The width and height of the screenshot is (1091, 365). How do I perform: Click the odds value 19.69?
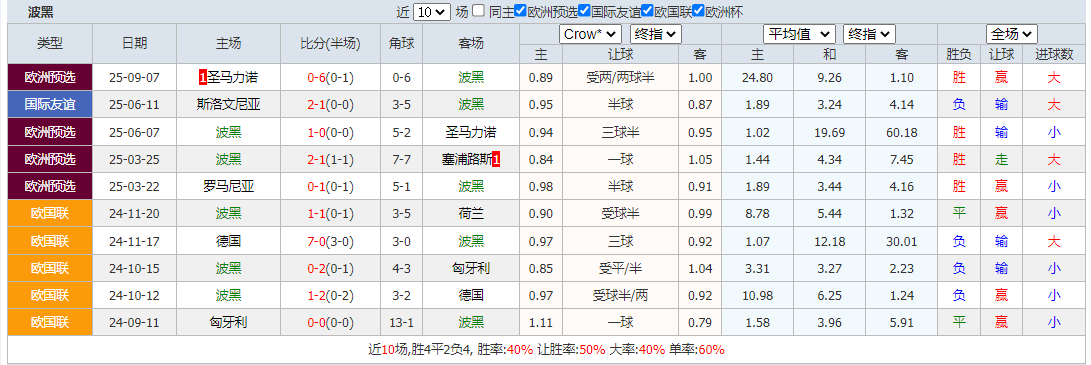[829, 133]
